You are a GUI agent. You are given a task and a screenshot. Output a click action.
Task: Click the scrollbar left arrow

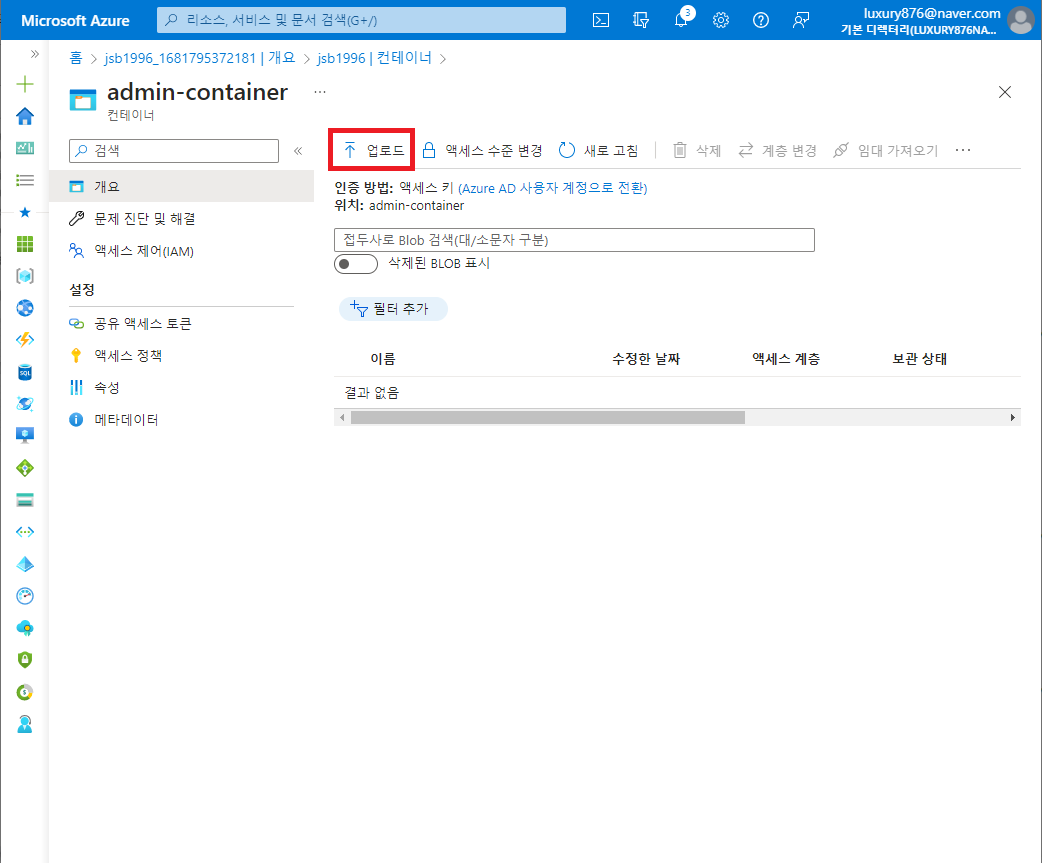click(342, 417)
